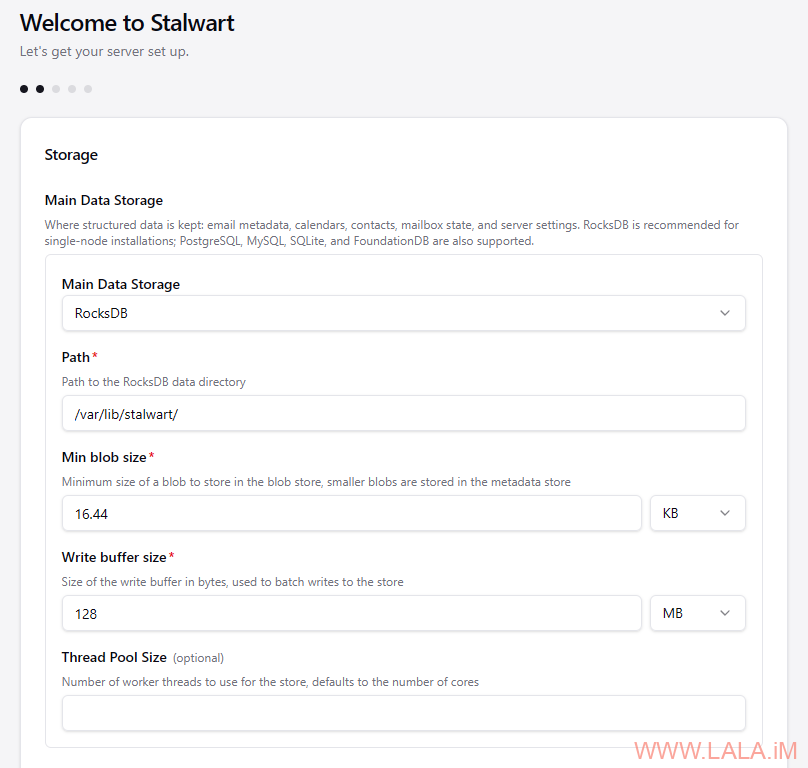Screen dimensions: 808x768
Task: Click the Min blob size value field
Action: pyautogui.click(x=351, y=513)
